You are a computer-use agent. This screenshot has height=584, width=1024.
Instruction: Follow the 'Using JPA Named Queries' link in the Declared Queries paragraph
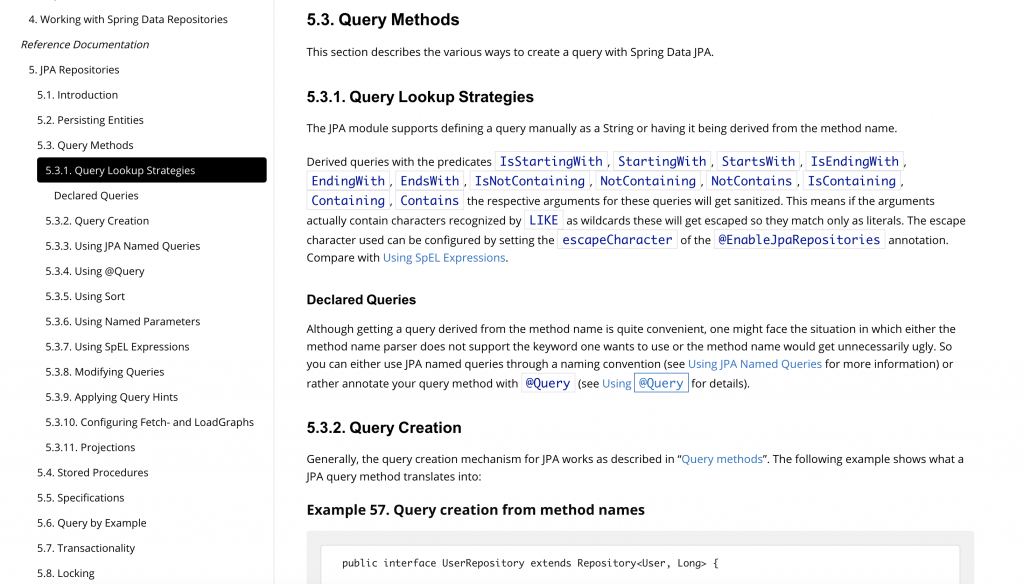pyautogui.click(x=755, y=364)
